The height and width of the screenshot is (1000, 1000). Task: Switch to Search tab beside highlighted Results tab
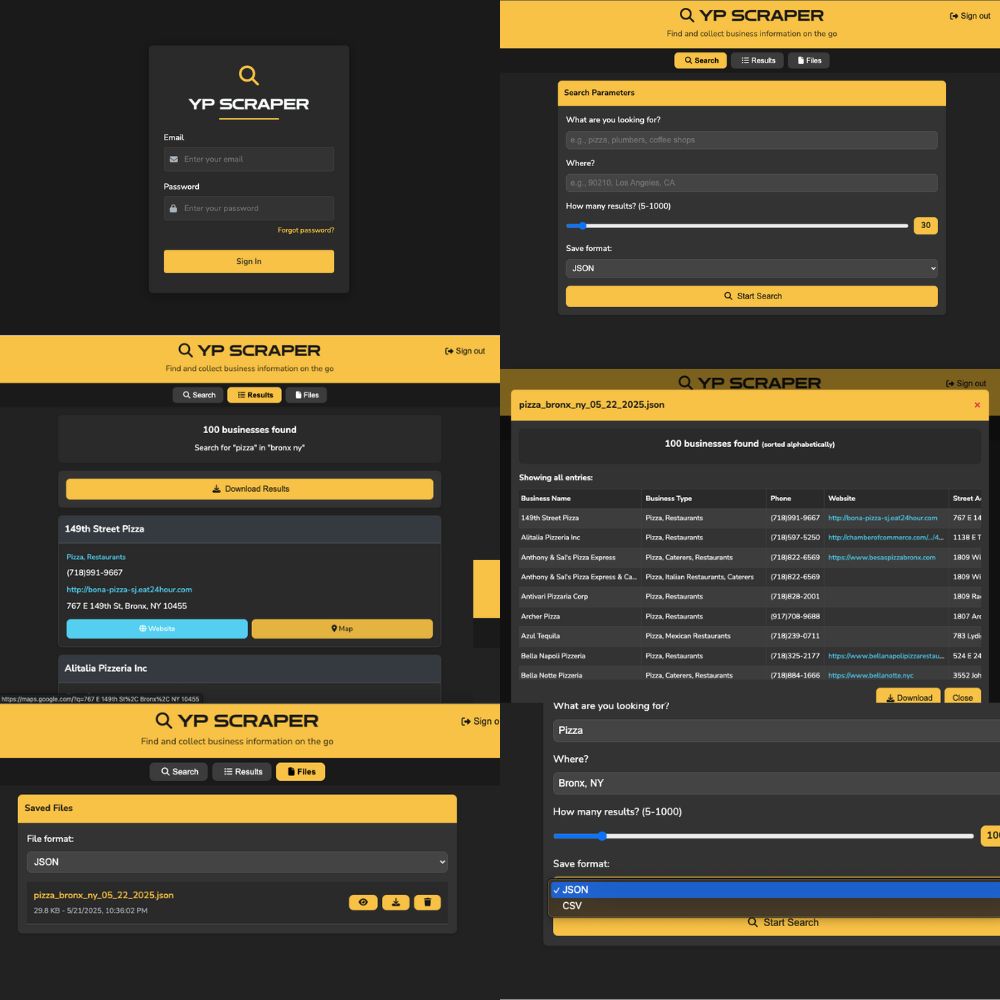coord(198,395)
